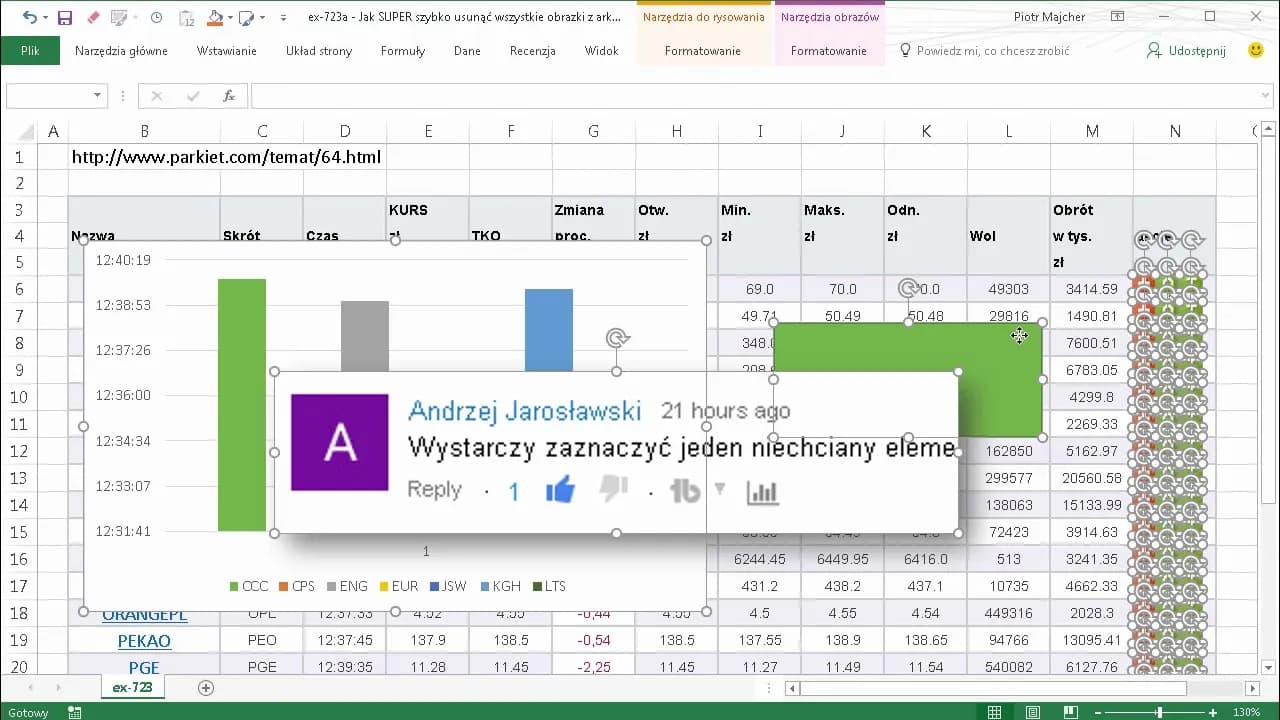The width and height of the screenshot is (1280, 720).
Task: Select the ex-723 sheet tab
Action: [x=132, y=687]
